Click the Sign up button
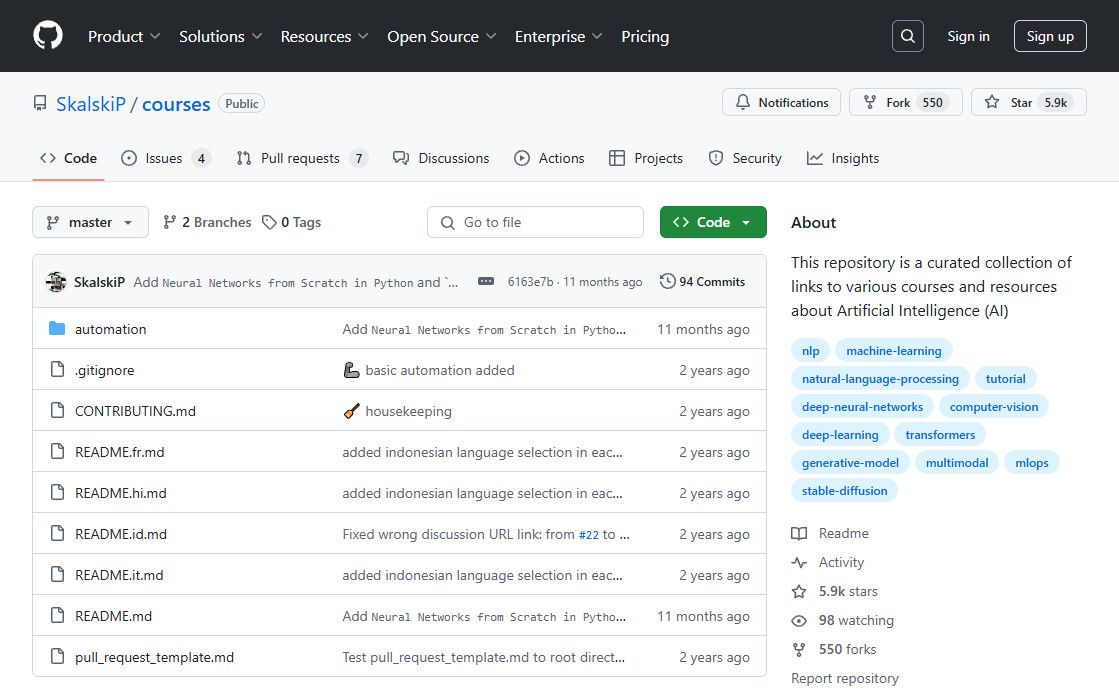 click(x=1049, y=36)
